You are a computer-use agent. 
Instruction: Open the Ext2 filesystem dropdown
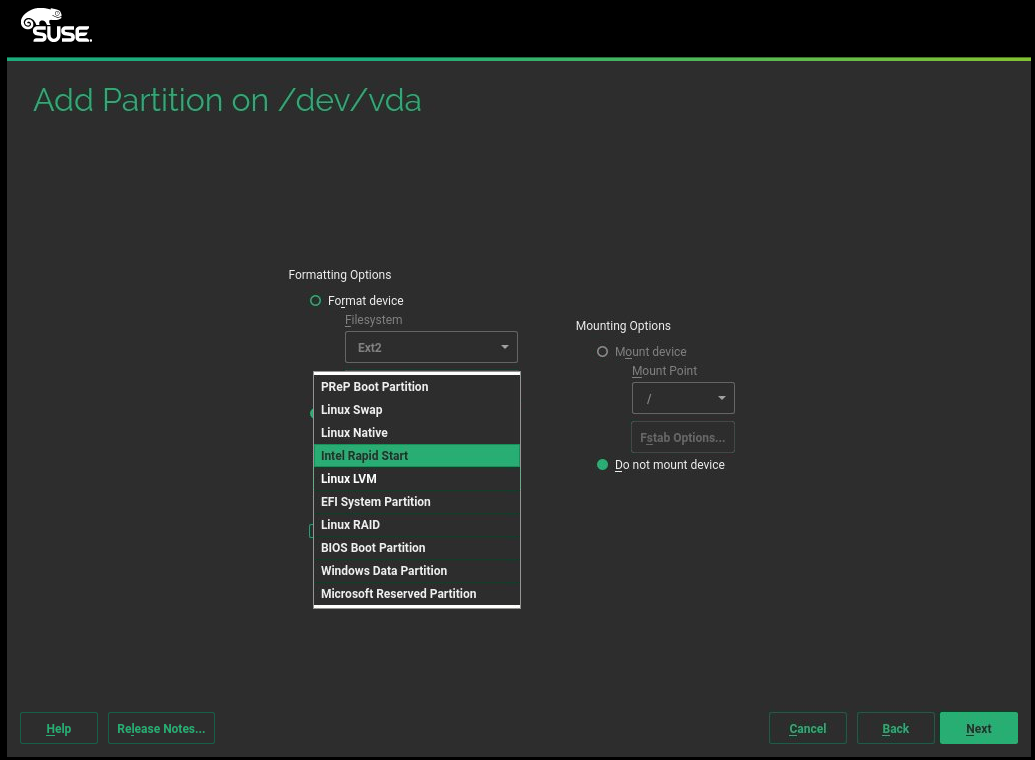tap(431, 348)
